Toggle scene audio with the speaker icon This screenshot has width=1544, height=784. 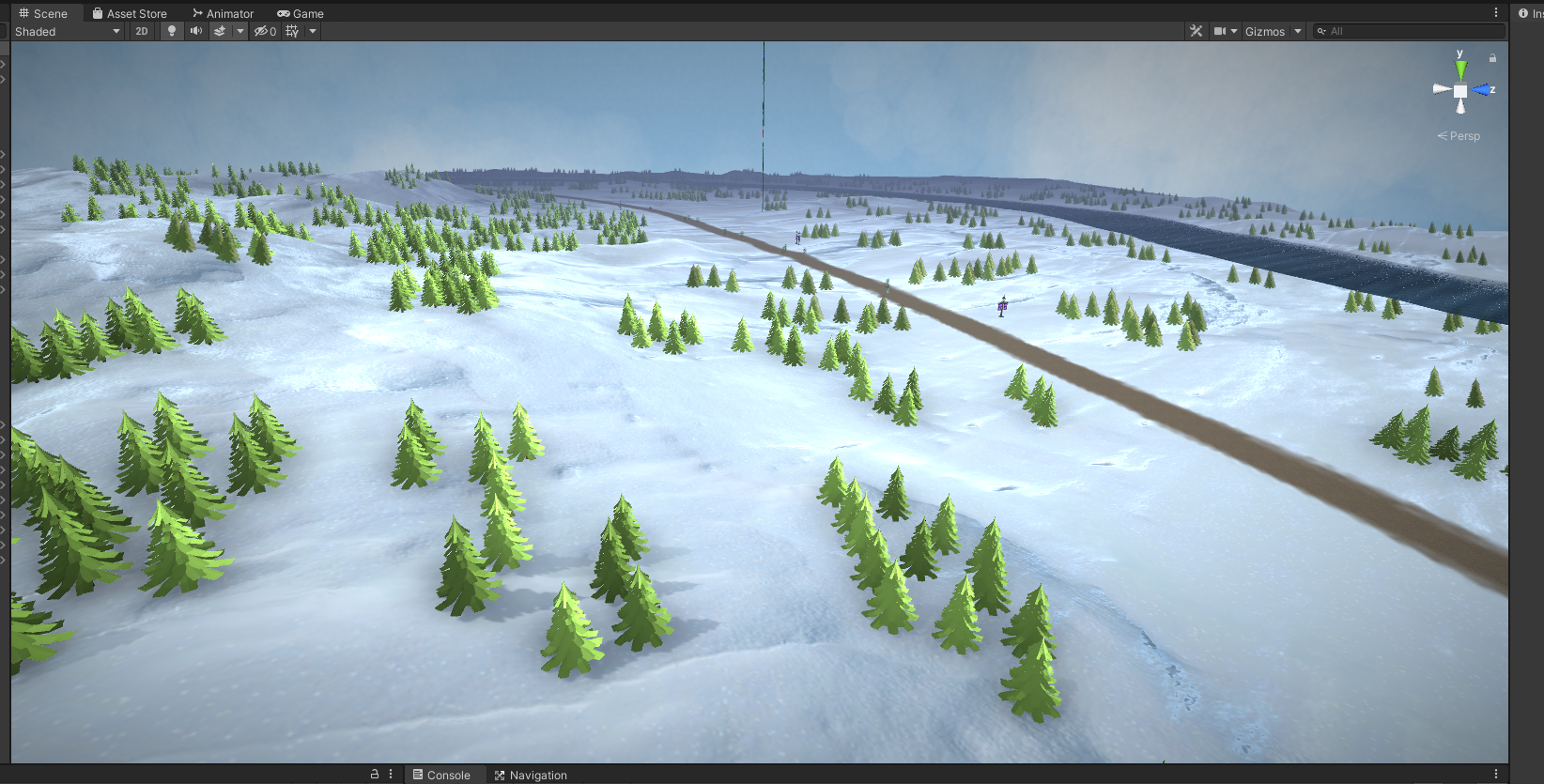click(x=195, y=31)
